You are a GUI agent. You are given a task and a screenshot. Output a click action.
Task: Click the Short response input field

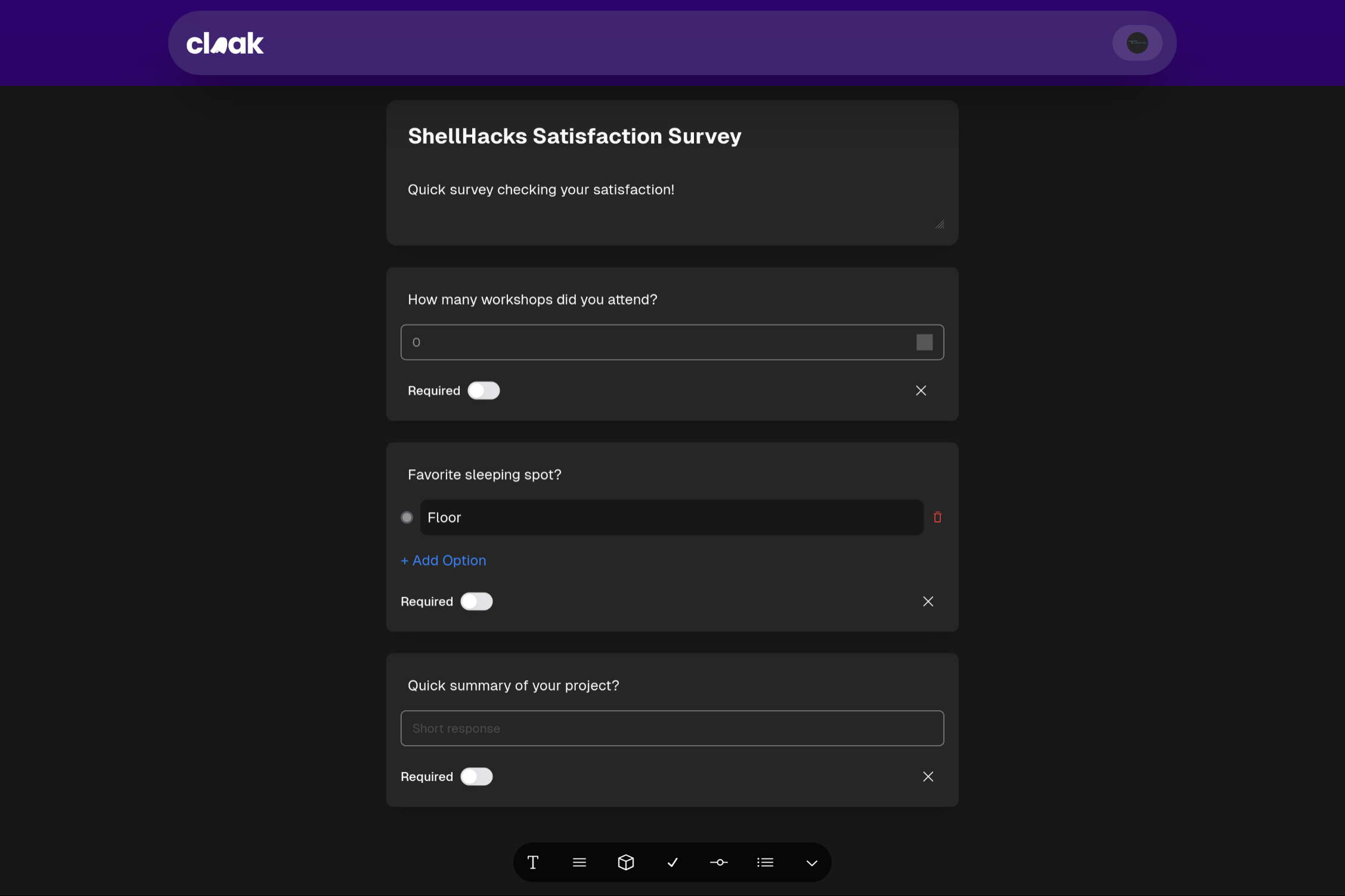[x=672, y=728]
